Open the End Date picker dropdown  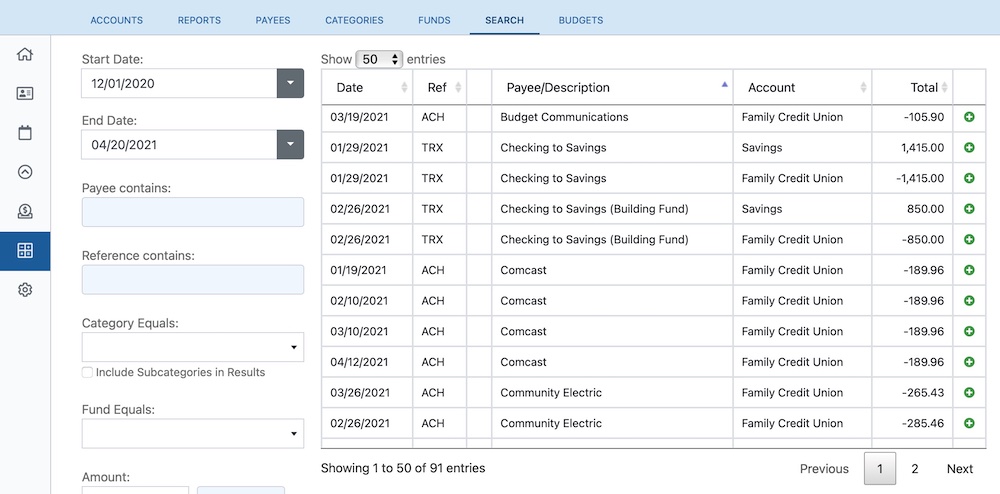pyautogui.click(x=290, y=145)
